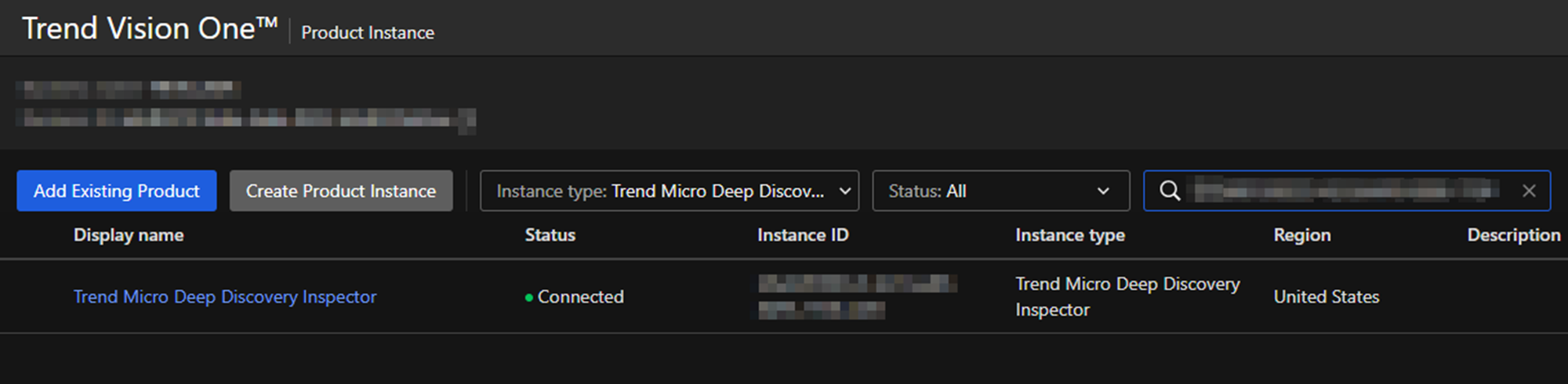Screen dimensions: 1568x384
Task: Expand the Status: All dropdown
Action: [1000, 191]
